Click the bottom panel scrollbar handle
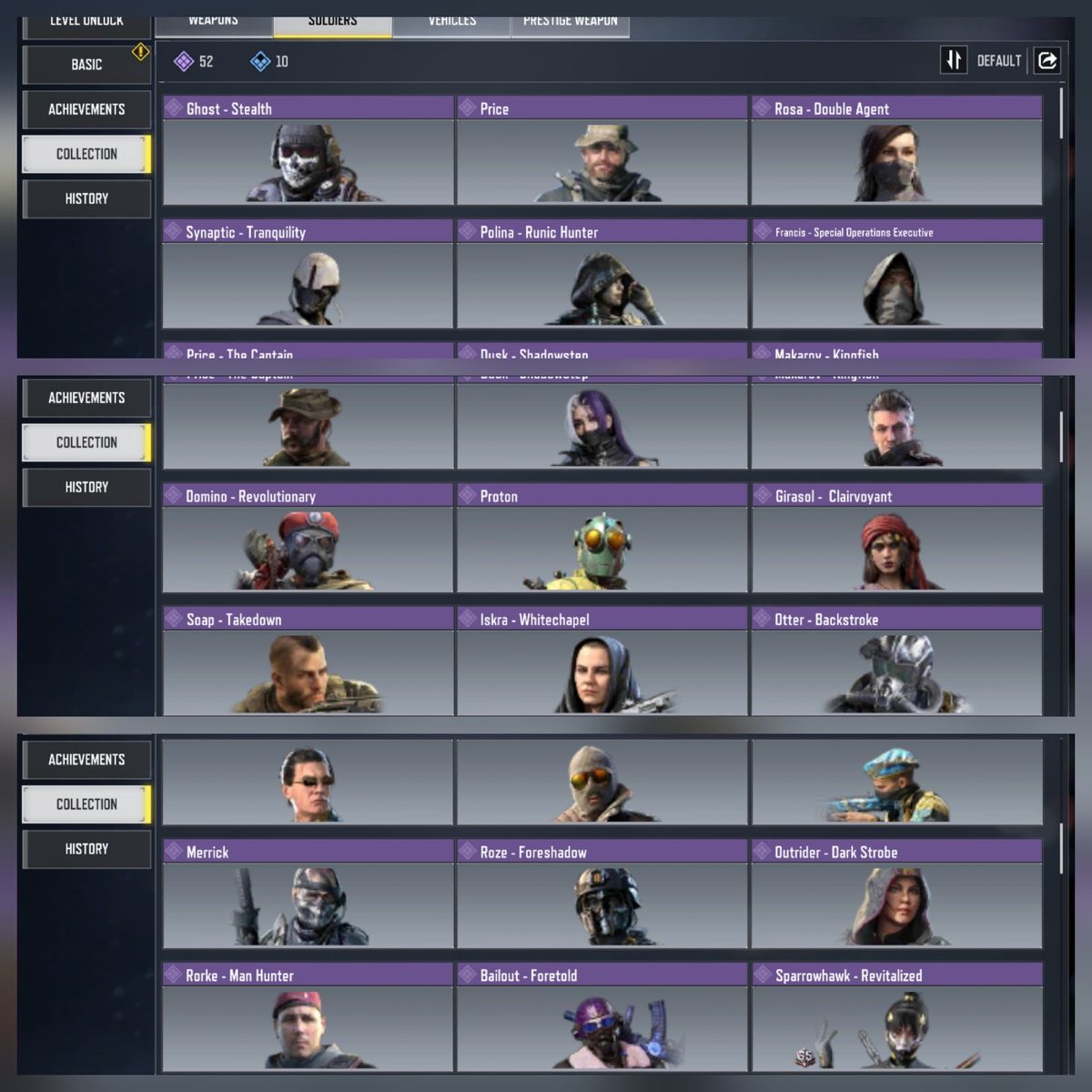 1060,848
